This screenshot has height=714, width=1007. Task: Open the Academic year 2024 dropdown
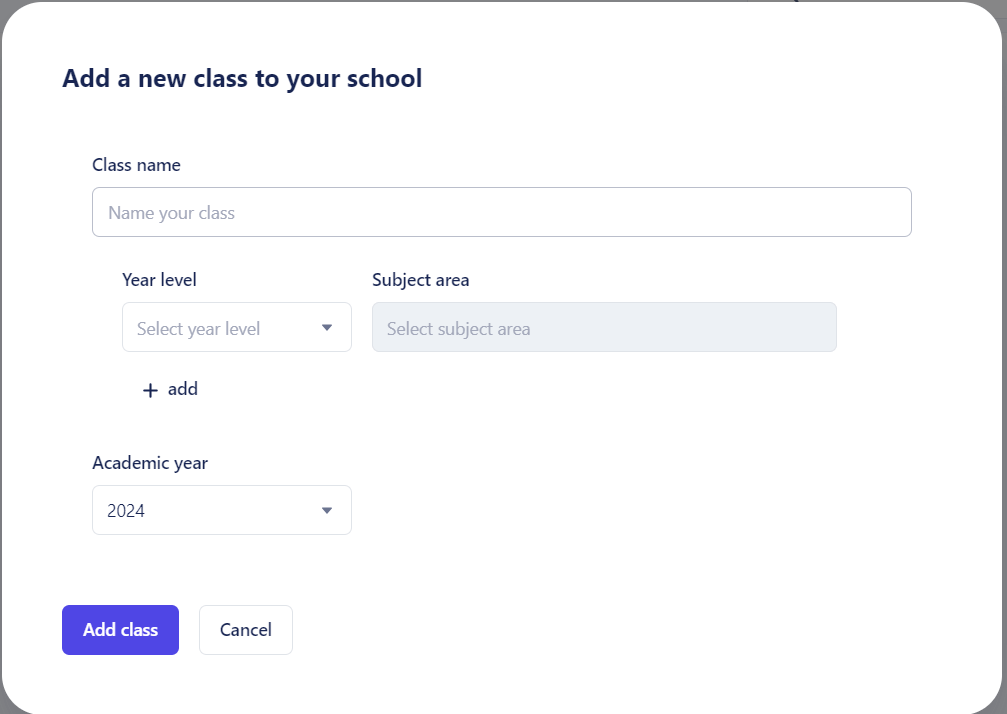tap(222, 510)
